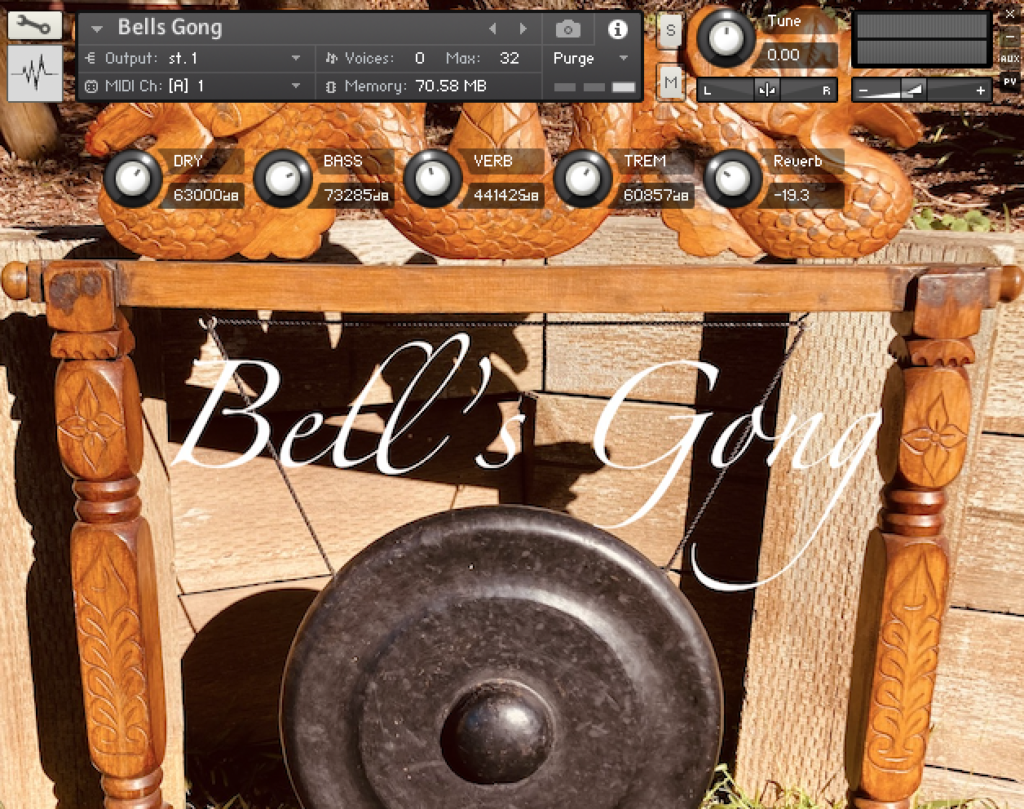This screenshot has height=809, width=1024.
Task: Edit the Max voices value 32
Action: [x=509, y=58]
